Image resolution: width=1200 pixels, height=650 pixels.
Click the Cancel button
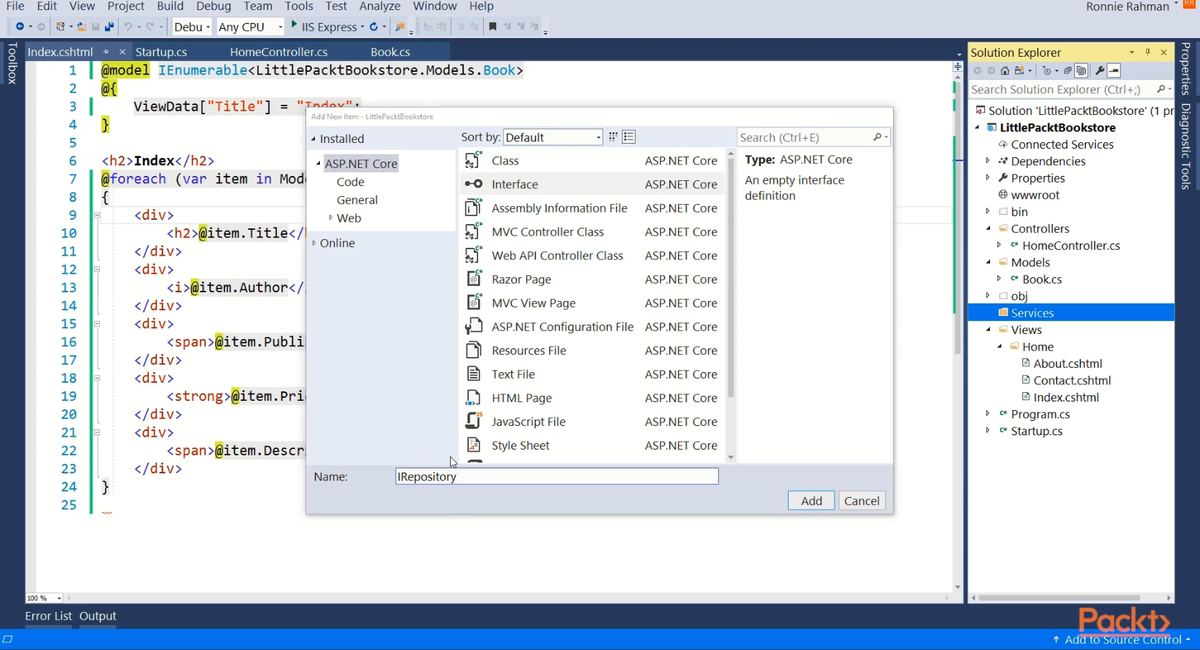coord(861,501)
